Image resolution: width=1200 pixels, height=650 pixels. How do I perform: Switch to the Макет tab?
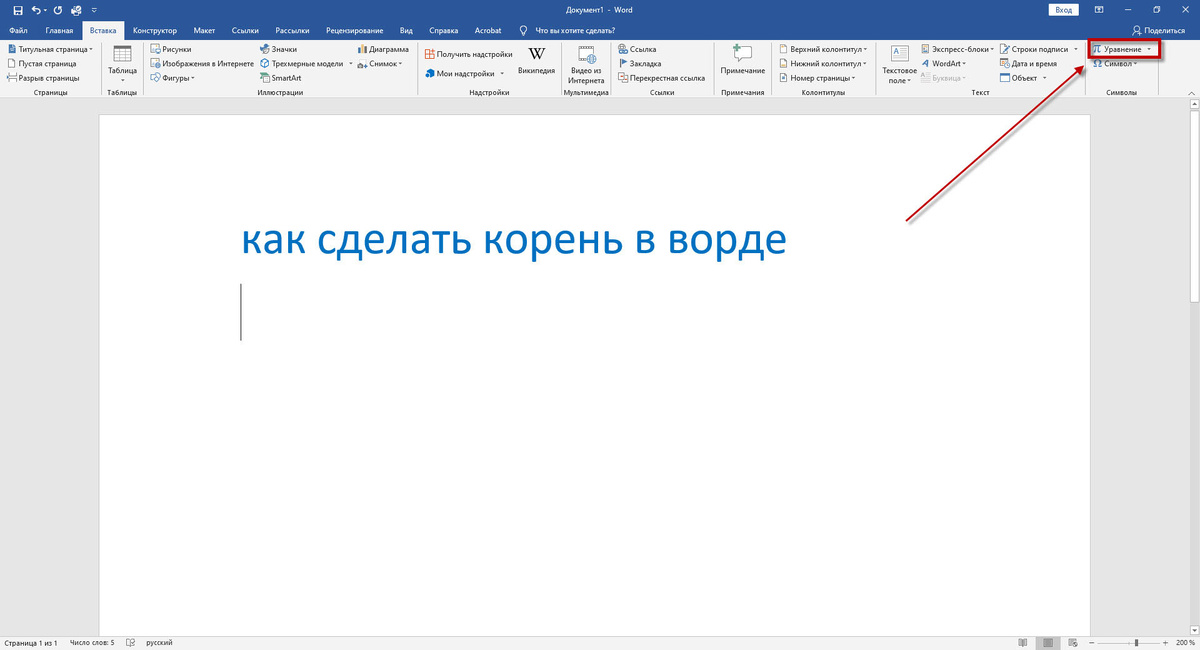[204, 31]
